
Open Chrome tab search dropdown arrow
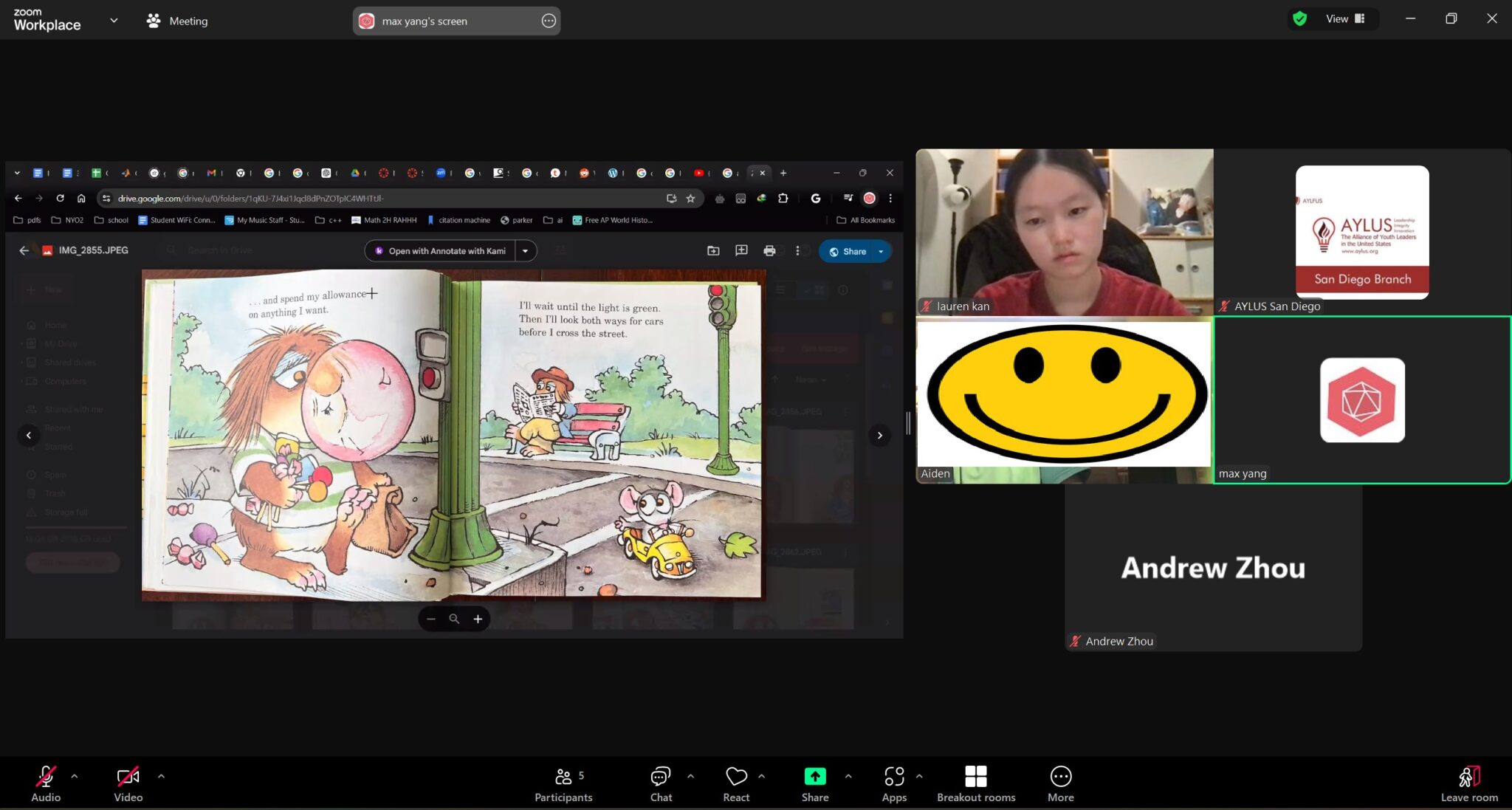click(x=17, y=173)
